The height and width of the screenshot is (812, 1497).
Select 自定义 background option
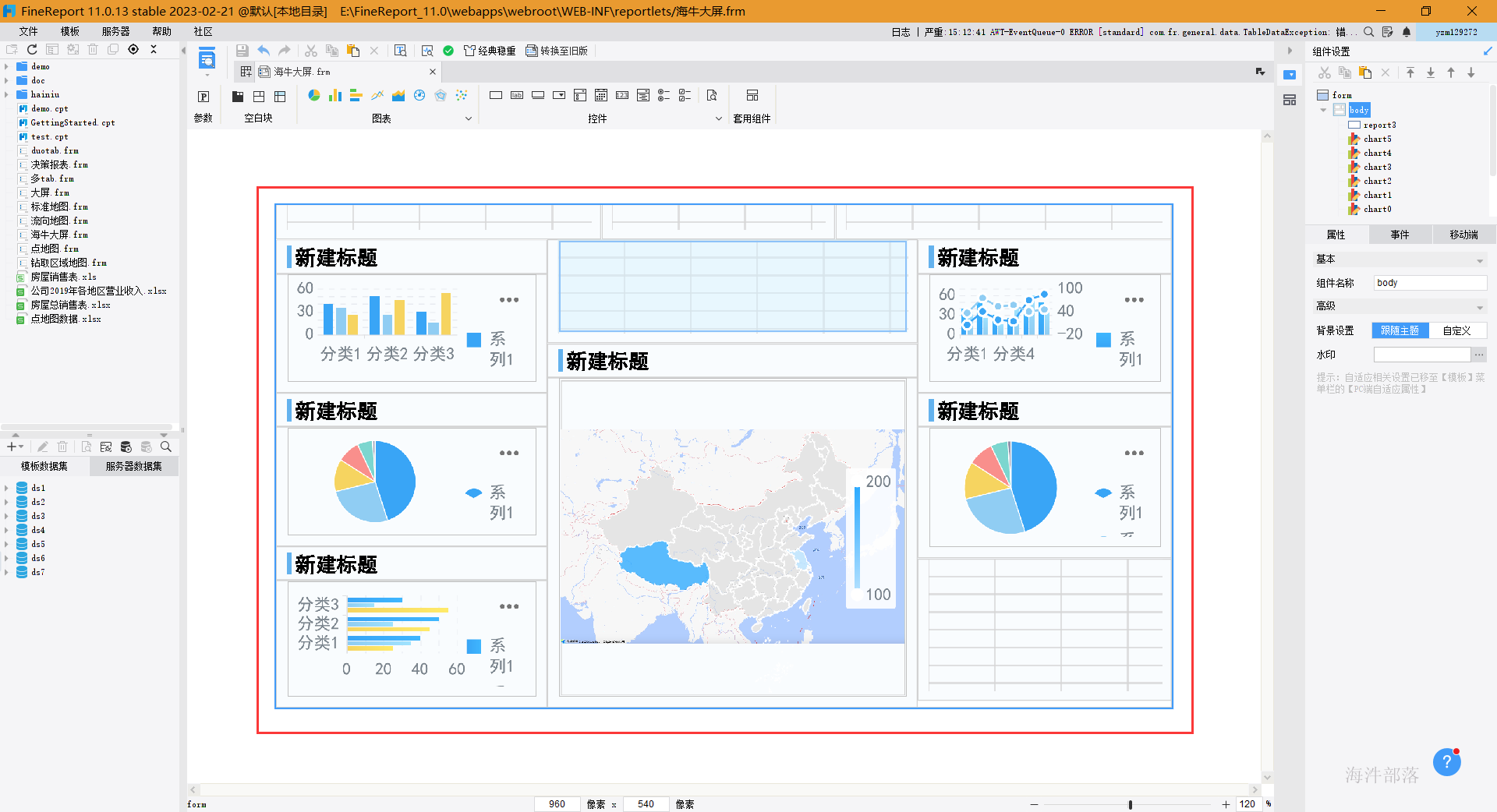click(x=1457, y=330)
